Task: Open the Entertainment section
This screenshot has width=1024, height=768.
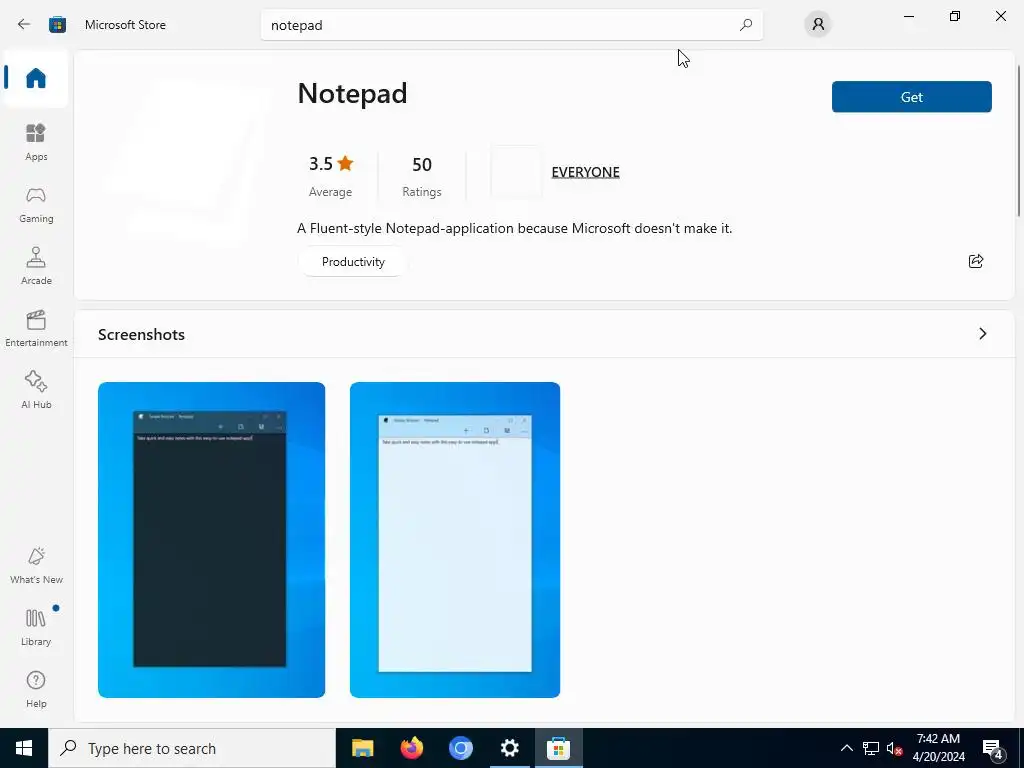Action: 36,328
